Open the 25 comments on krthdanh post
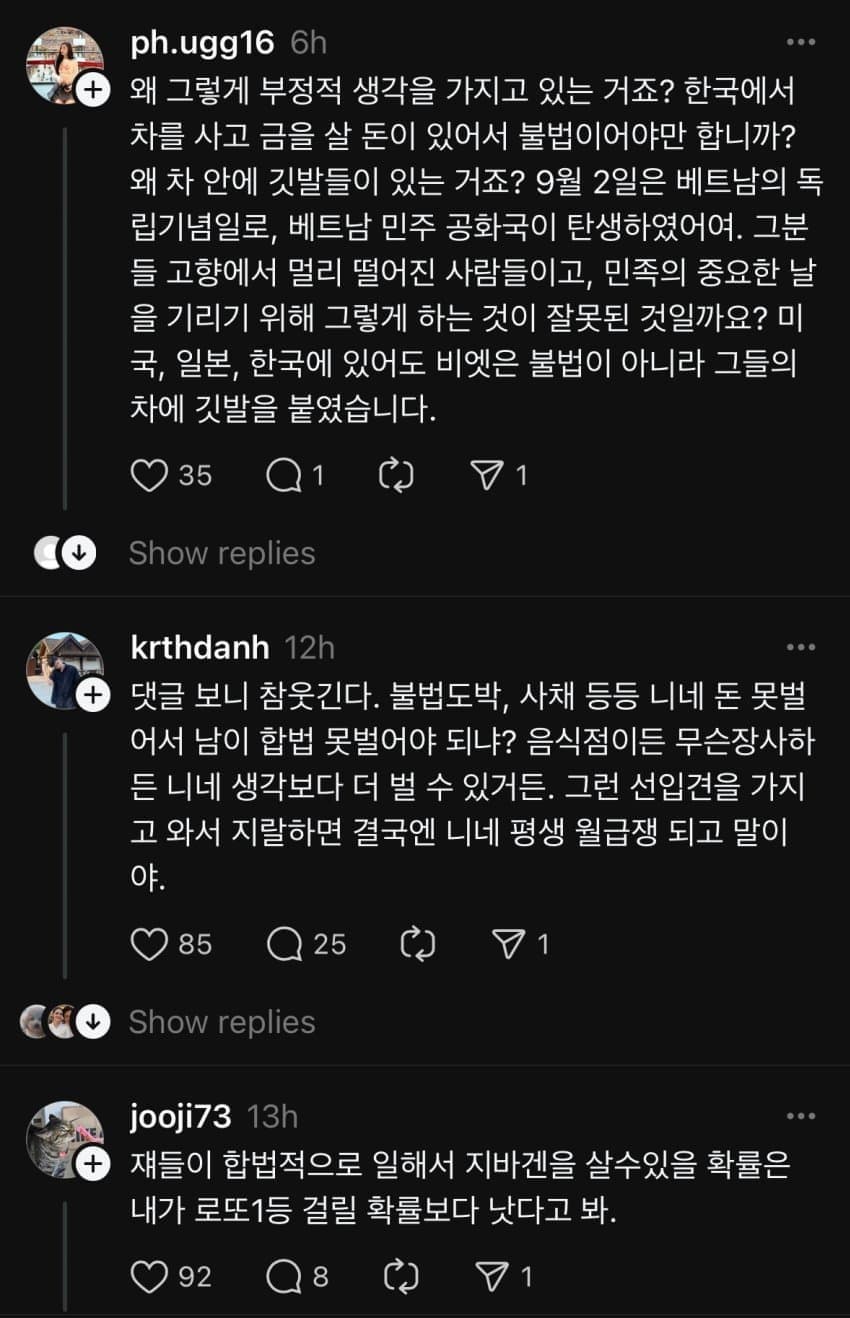Image resolution: width=850 pixels, height=1318 pixels. (x=285, y=944)
